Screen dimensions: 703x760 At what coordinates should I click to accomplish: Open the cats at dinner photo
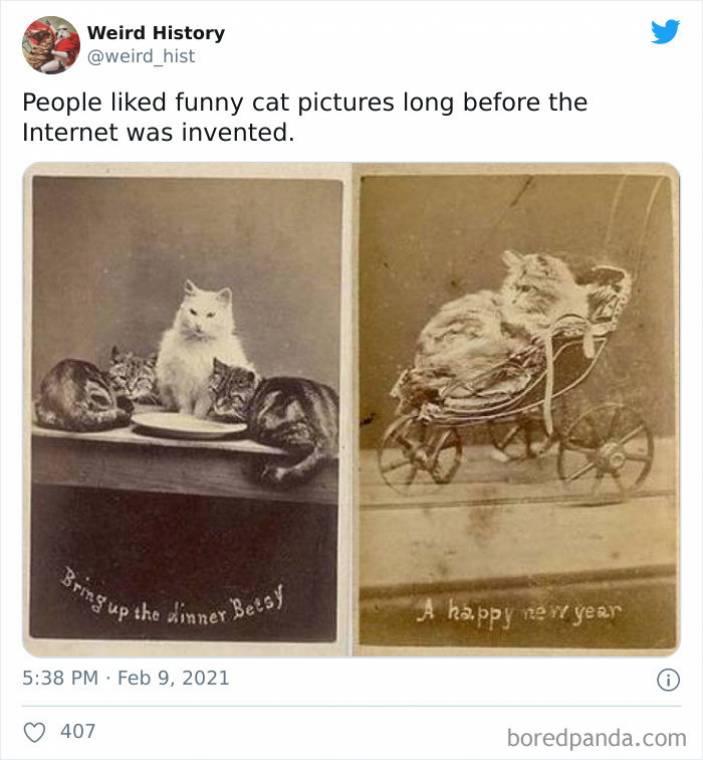click(187, 410)
